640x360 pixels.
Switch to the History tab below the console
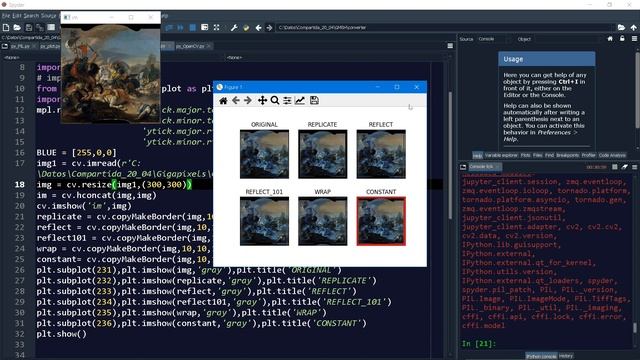click(x=566, y=356)
